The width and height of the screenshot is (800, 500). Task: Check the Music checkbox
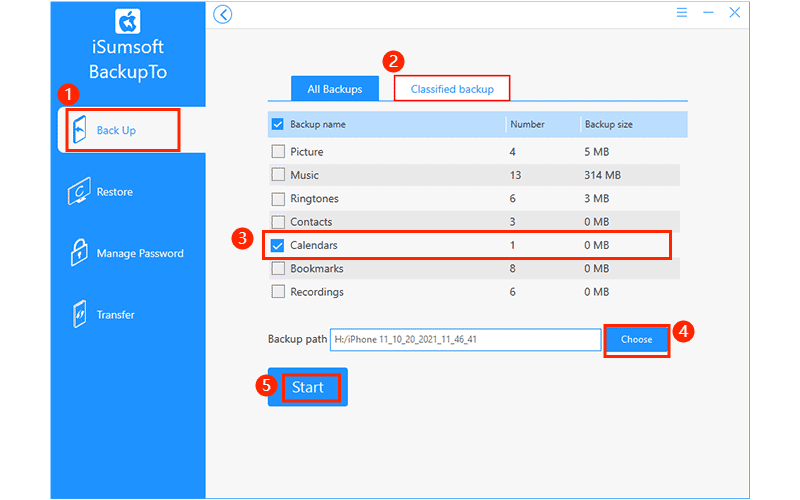click(278, 175)
